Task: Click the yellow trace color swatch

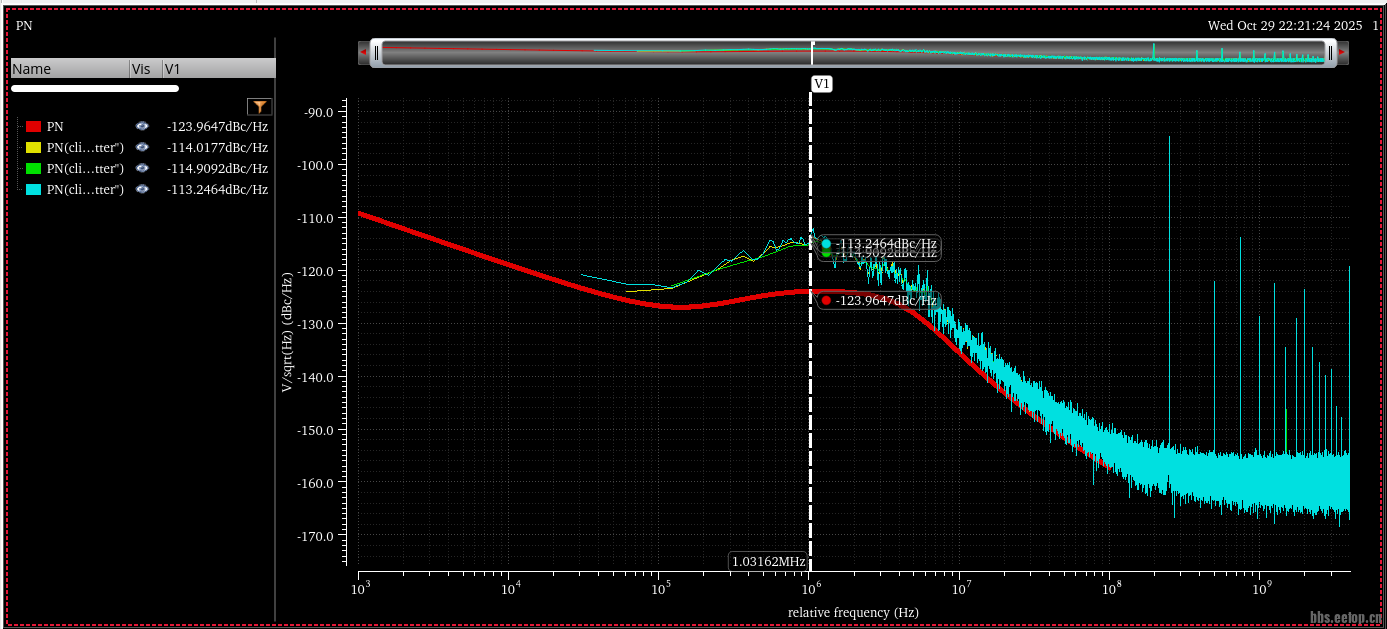Action: (x=33, y=148)
